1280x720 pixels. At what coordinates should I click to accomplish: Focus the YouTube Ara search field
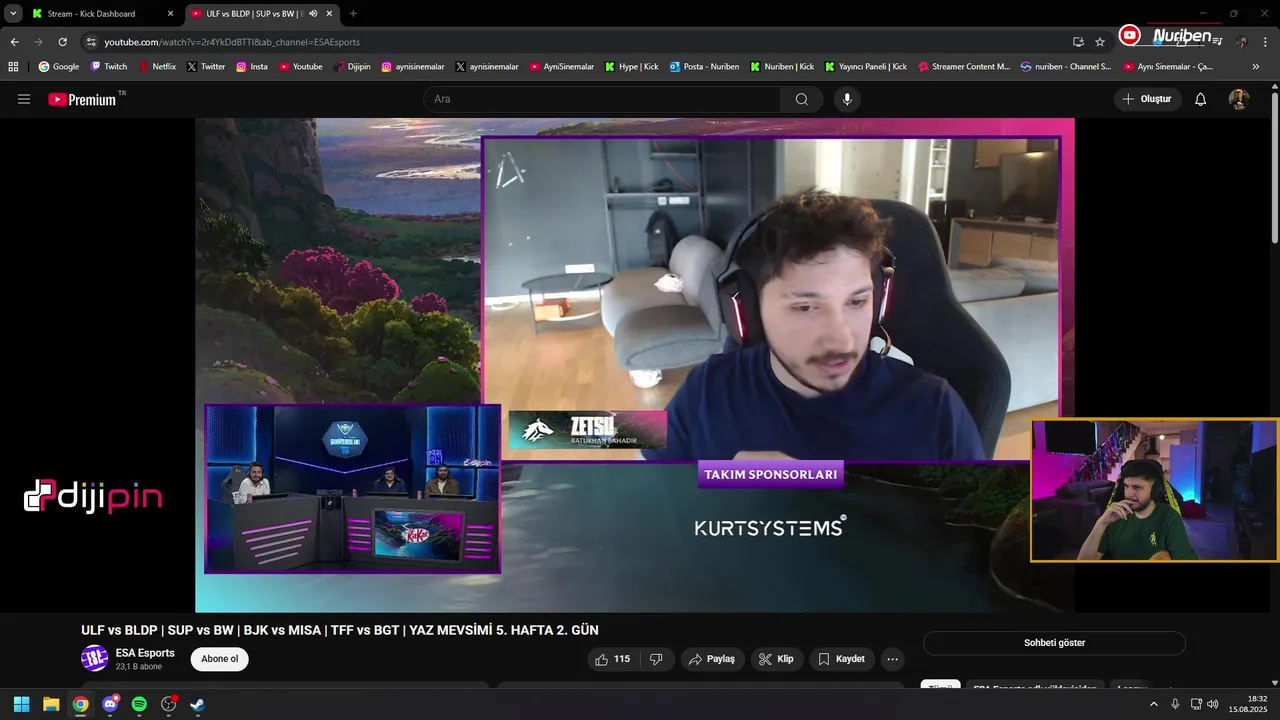[x=602, y=99]
